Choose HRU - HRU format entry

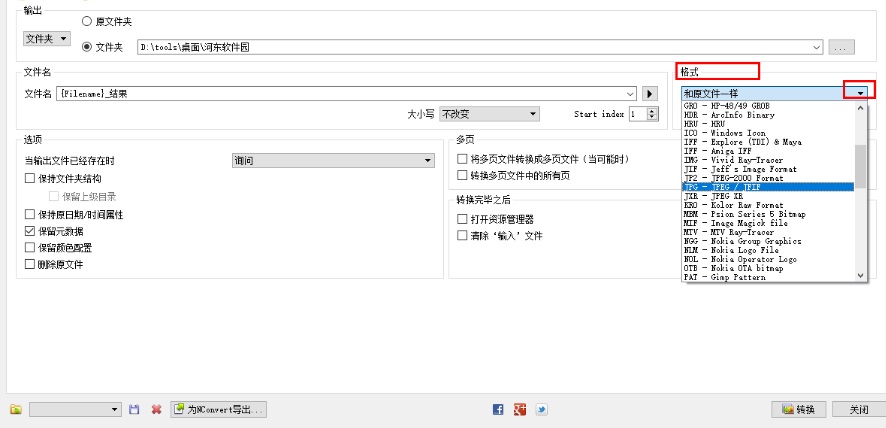pos(768,124)
